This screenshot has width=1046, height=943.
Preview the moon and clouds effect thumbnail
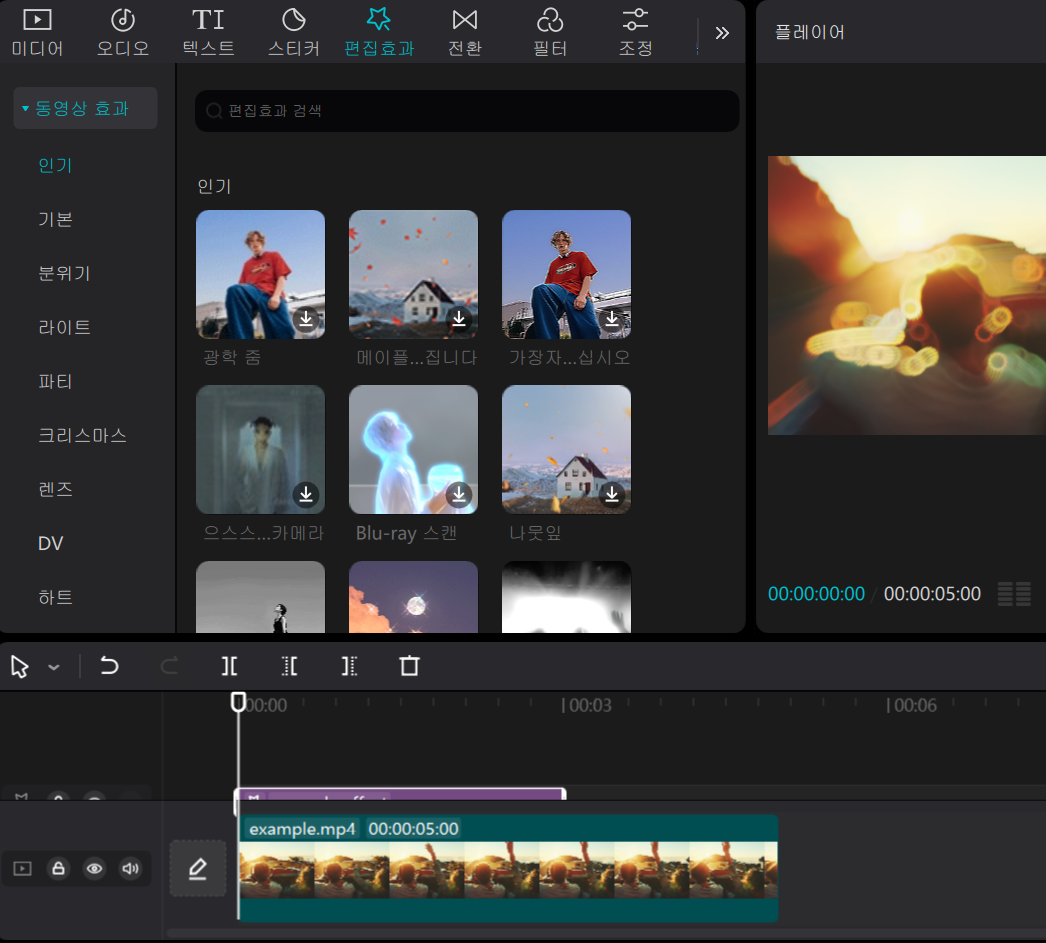coord(413,597)
